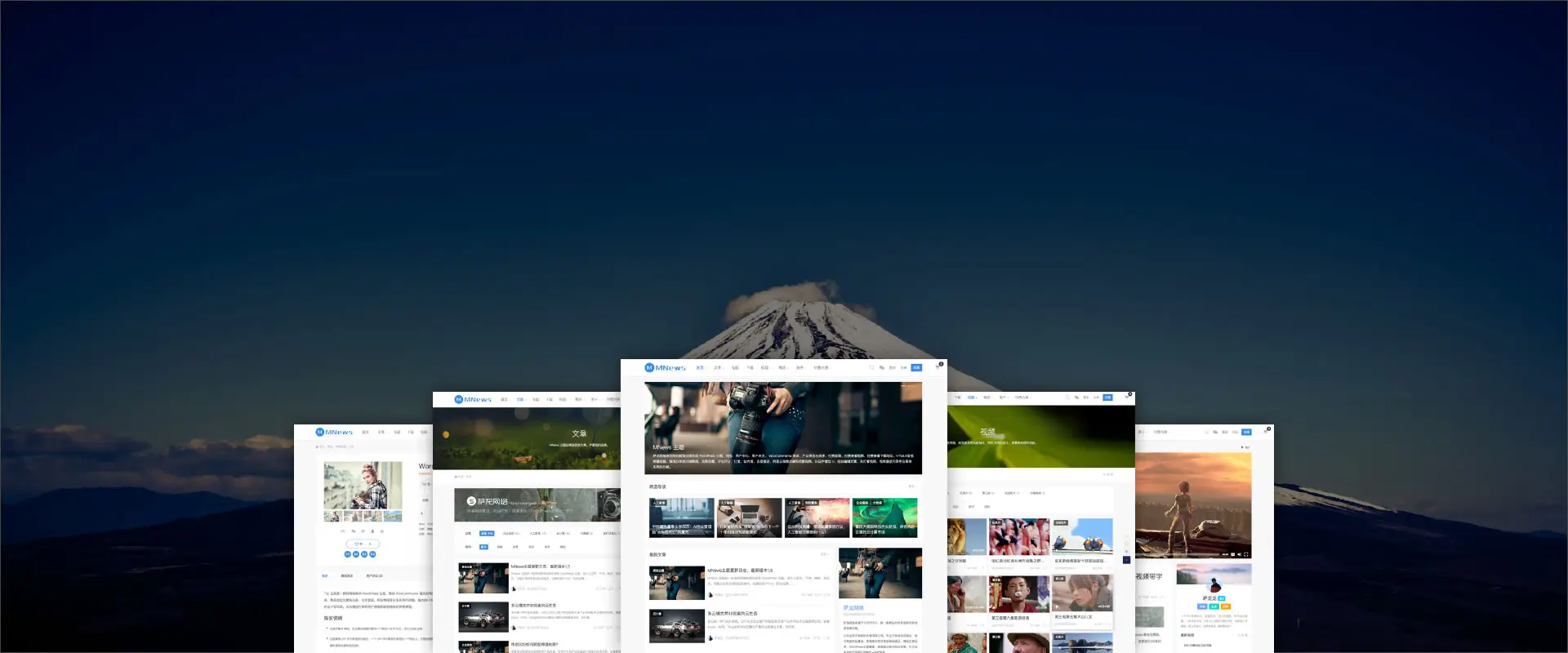The height and width of the screenshot is (653, 1568).
Task: Click the MNews logo on the center homepage
Action: [666, 367]
